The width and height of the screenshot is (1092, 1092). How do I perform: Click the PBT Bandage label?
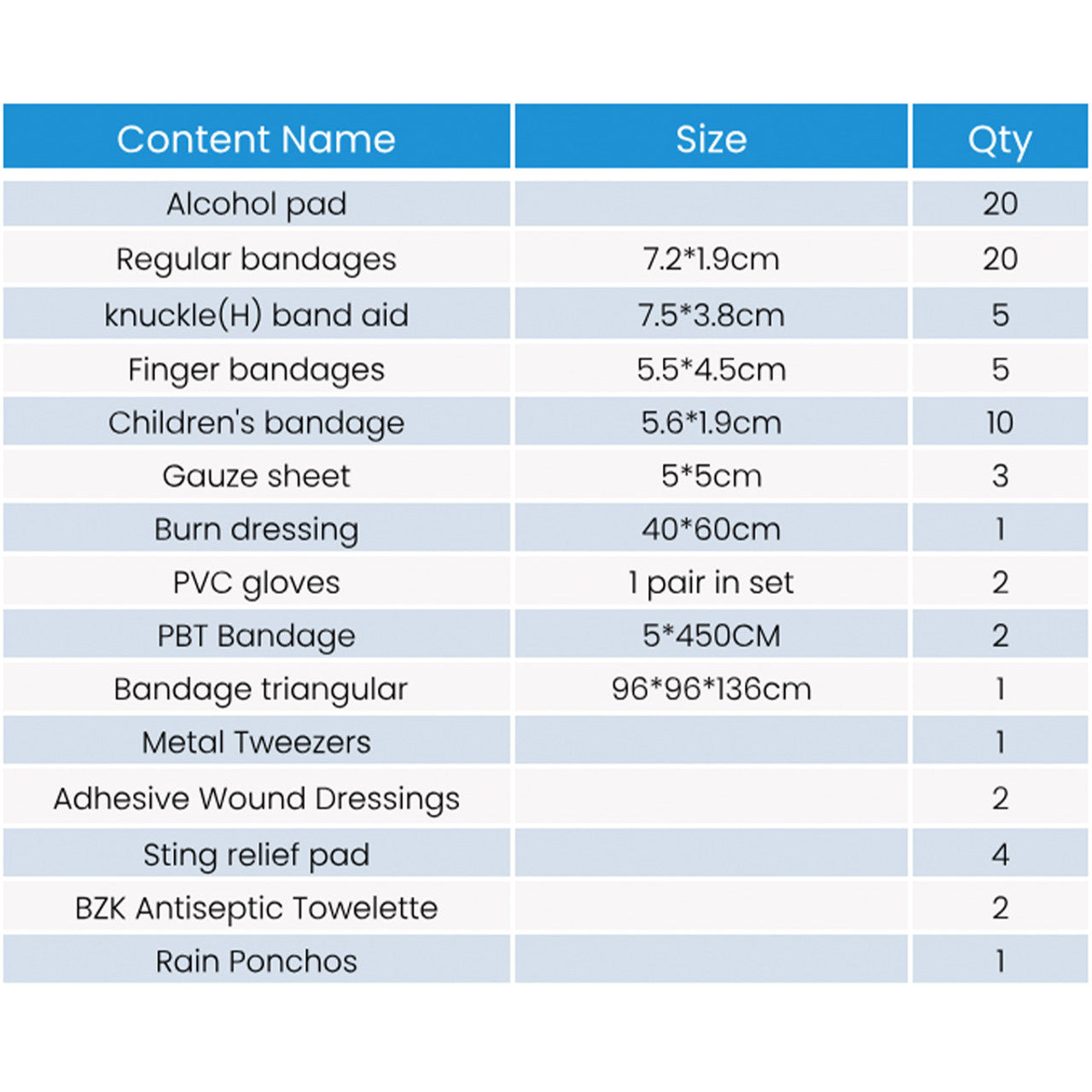tap(257, 636)
